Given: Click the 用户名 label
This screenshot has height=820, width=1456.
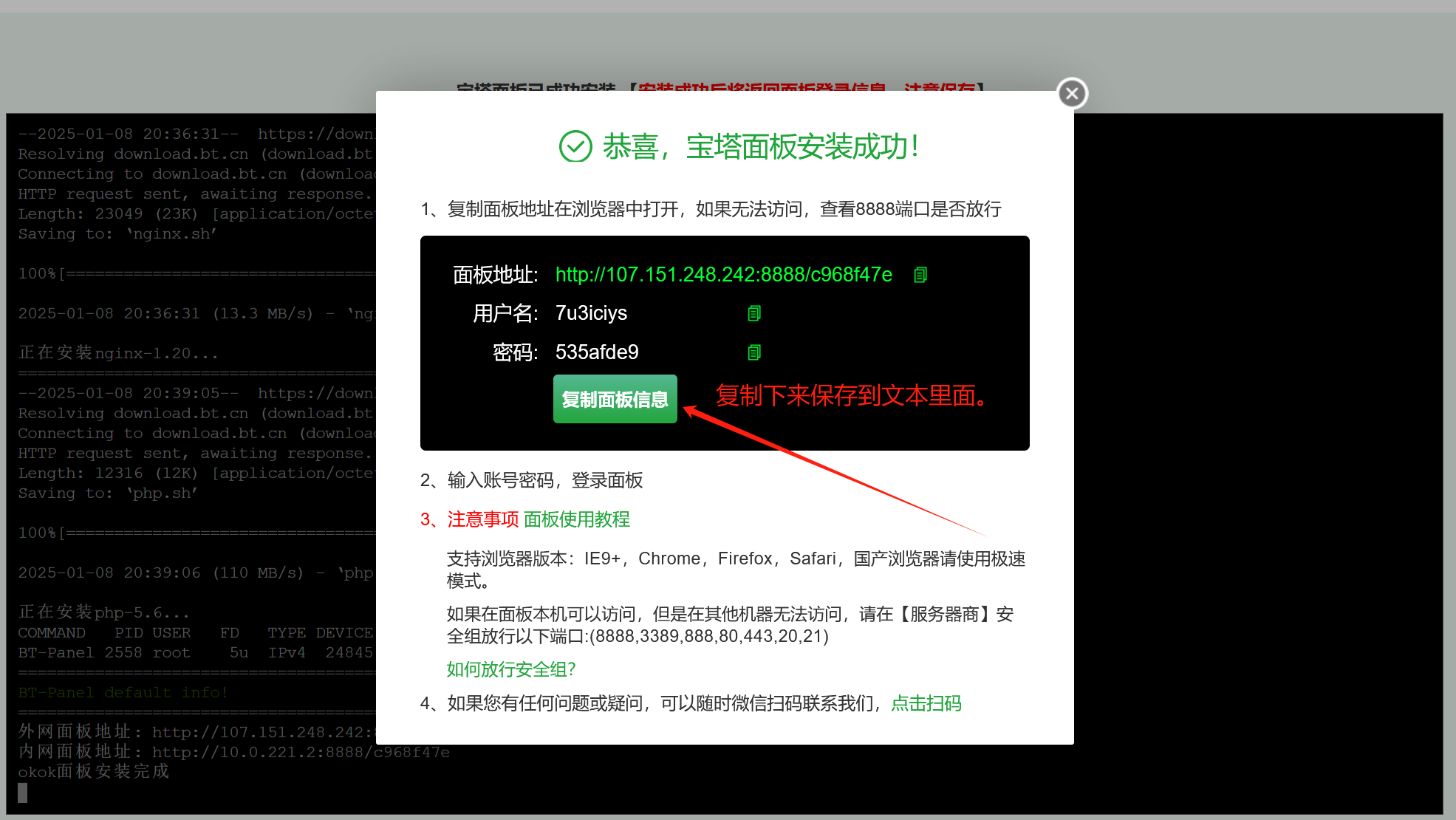Looking at the screenshot, I should 505,313.
